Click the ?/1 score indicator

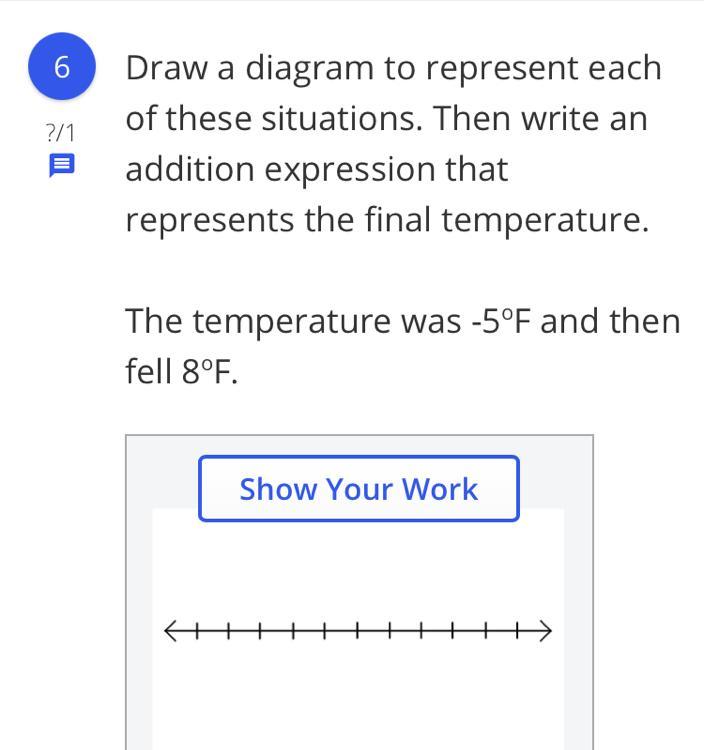pyautogui.click(x=60, y=132)
